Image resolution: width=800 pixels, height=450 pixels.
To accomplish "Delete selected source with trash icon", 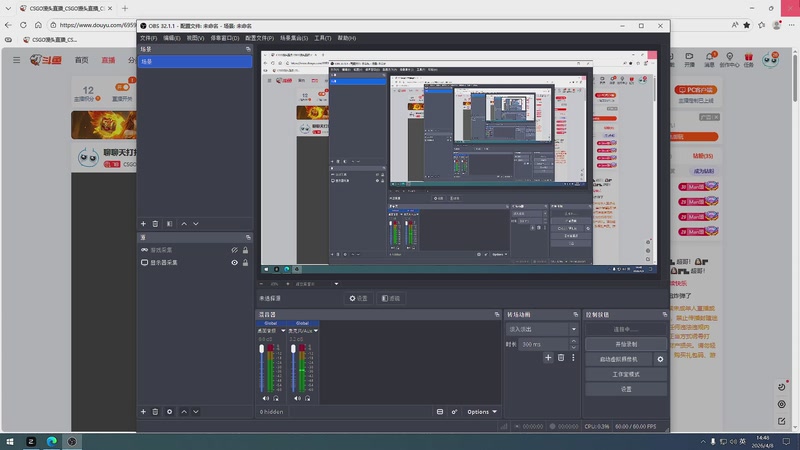I will click(156, 412).
